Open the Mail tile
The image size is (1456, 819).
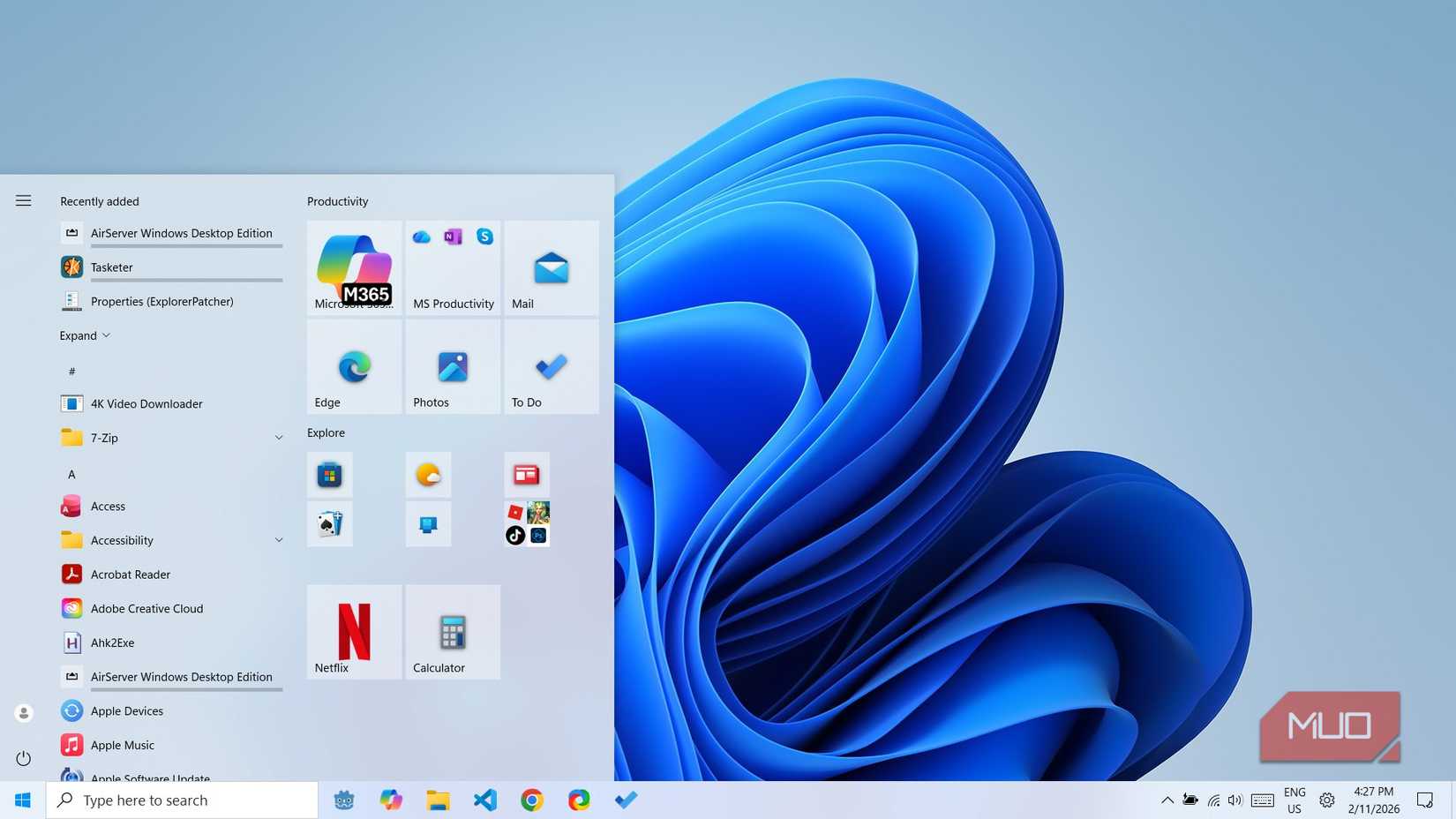coord(551,267)
